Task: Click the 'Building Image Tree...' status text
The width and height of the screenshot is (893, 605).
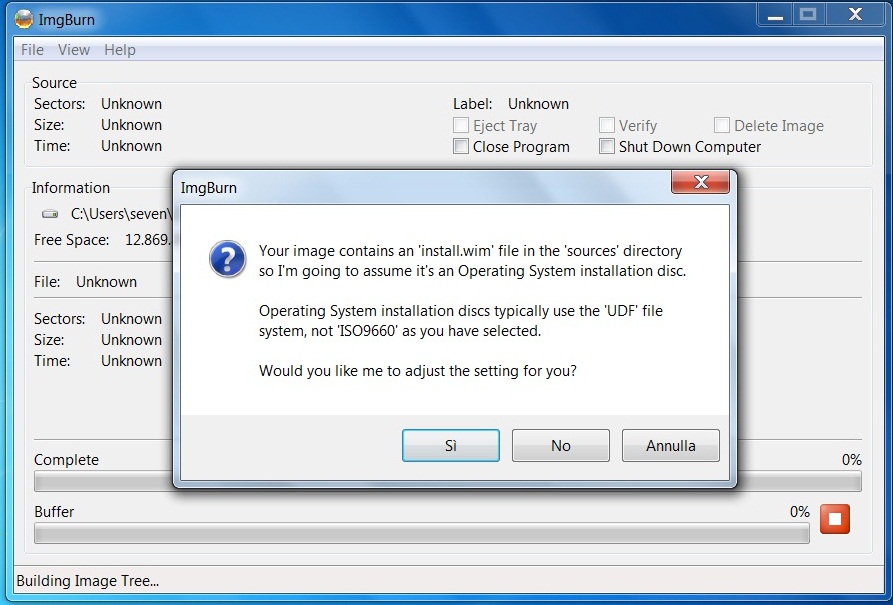Action: (x=88, y=581)
